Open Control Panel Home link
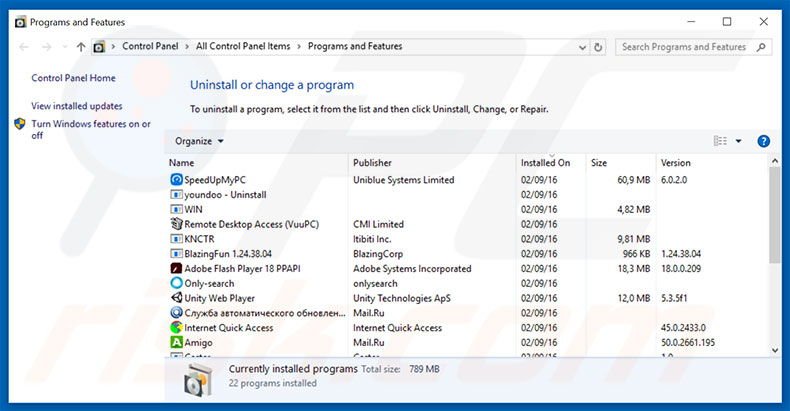Screen dimensions: 790x411 point(74,78)
